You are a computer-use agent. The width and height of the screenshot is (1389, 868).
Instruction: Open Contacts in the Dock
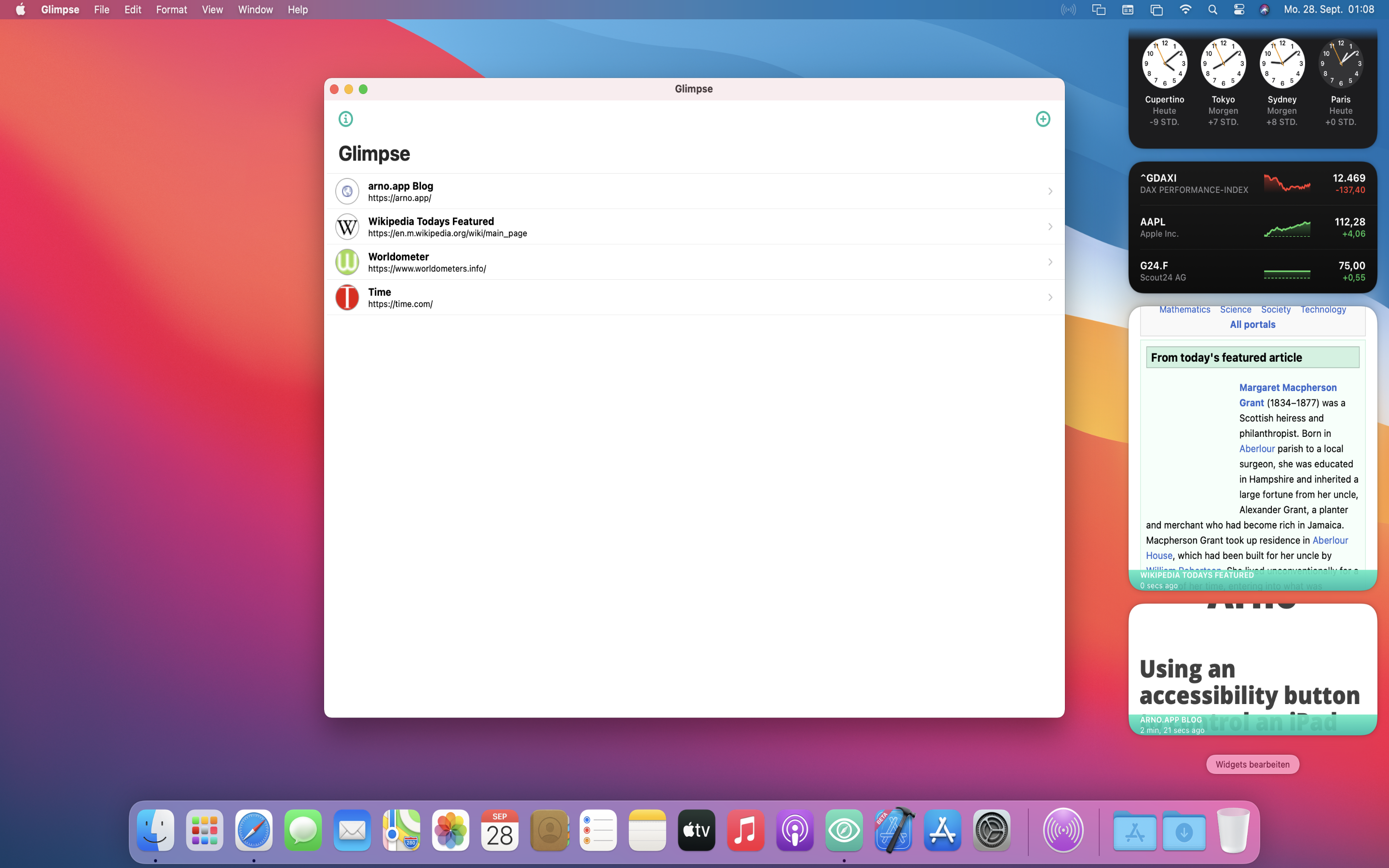[549, 830]
